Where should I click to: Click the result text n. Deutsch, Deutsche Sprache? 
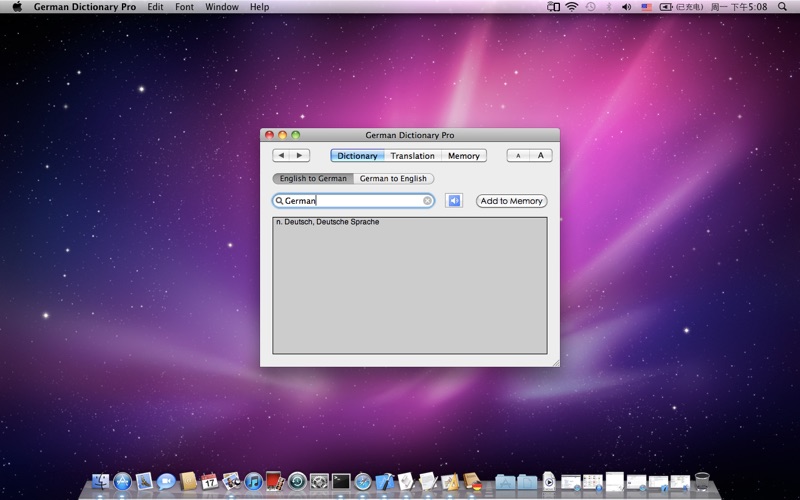(x=328, y=222)
